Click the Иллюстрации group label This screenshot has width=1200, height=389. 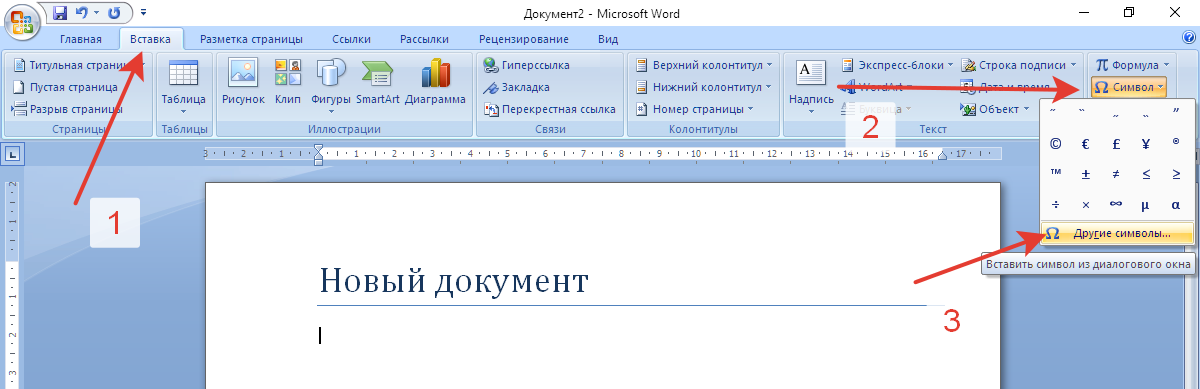pos(344,129)
